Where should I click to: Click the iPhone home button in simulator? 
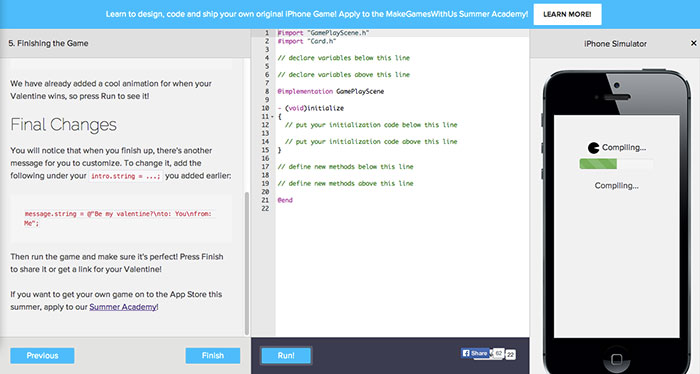click(x=617, y=358)
